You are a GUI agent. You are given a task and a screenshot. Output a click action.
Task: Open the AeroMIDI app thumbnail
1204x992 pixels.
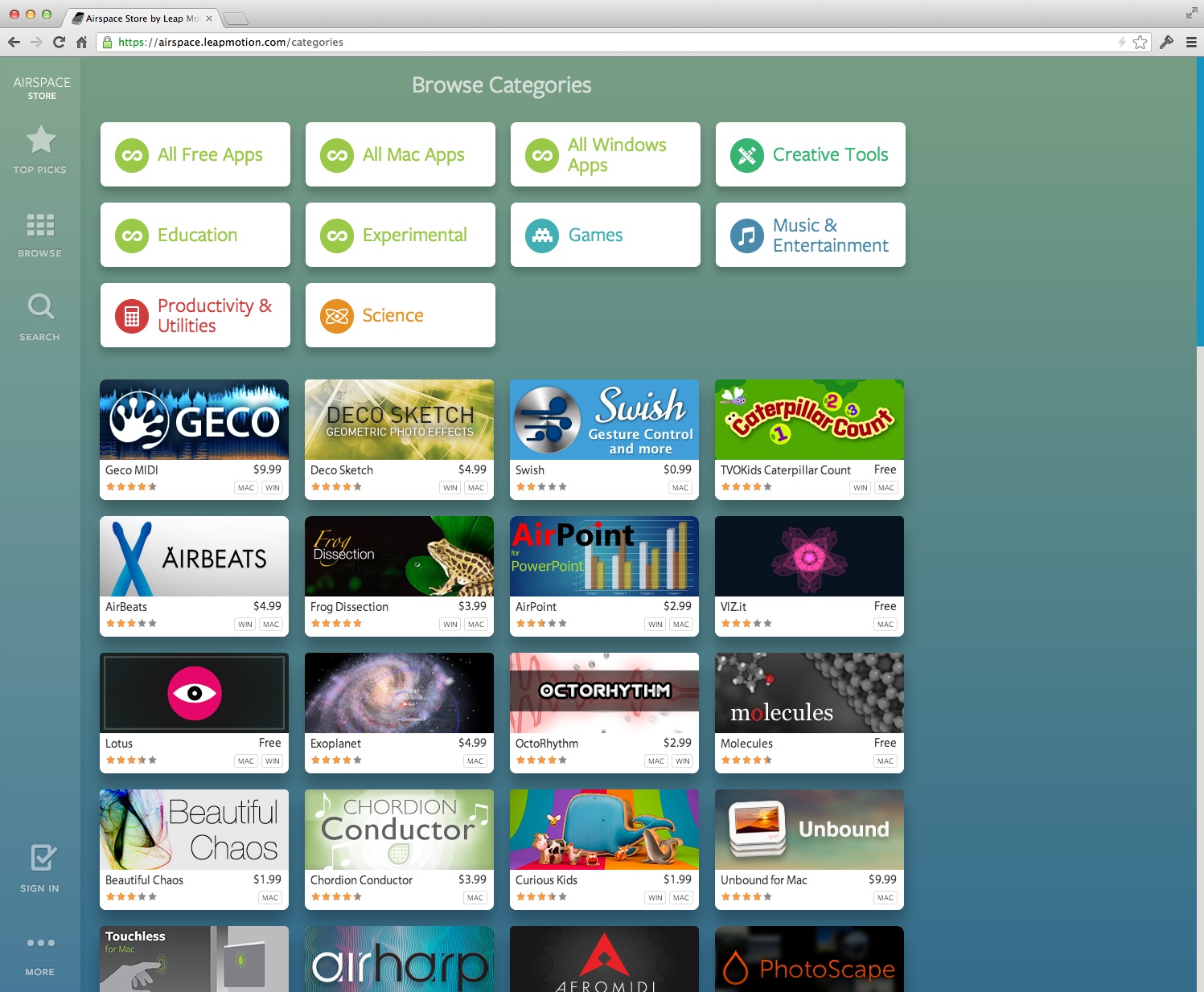[604, 959]
